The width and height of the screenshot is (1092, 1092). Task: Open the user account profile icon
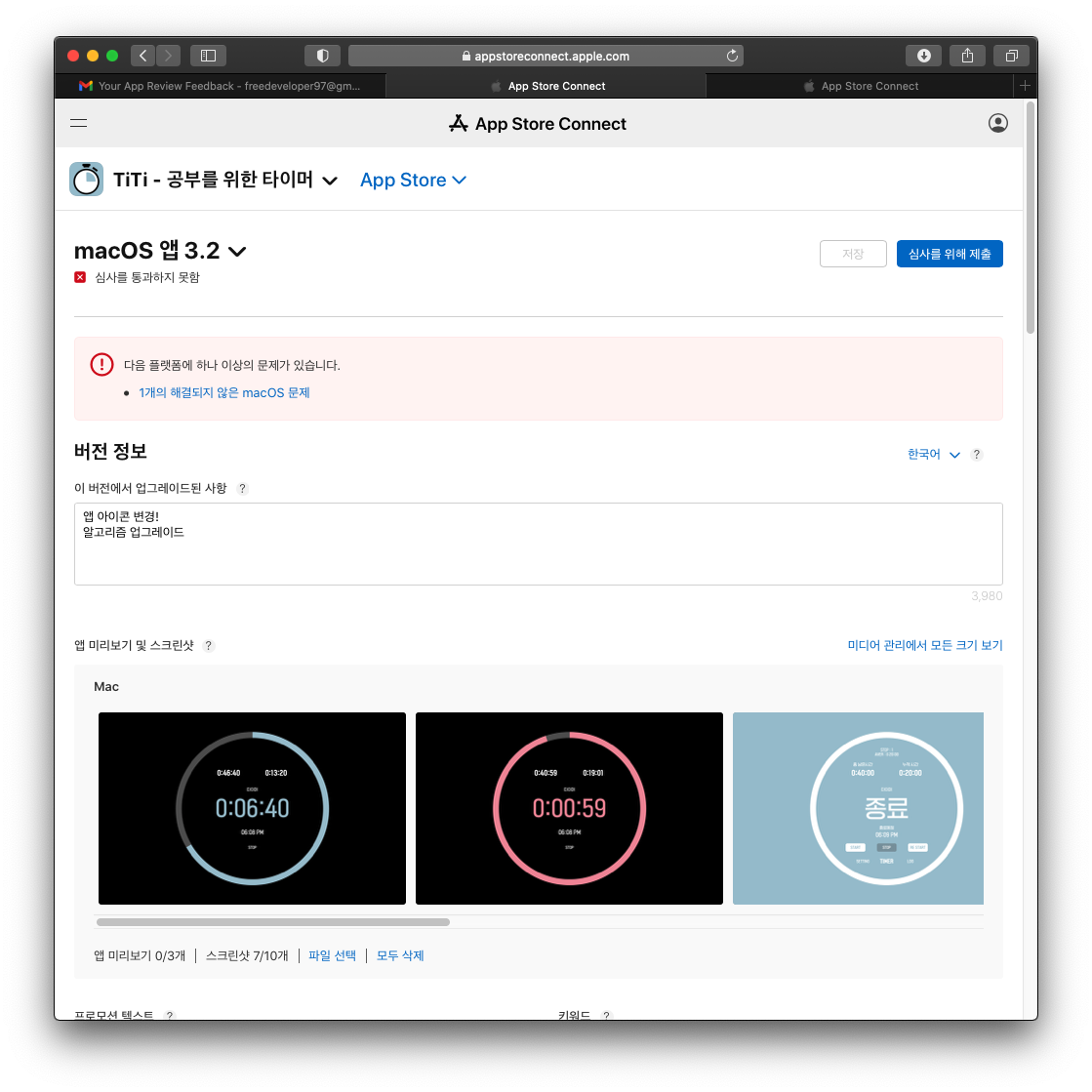tap(997, 123)
